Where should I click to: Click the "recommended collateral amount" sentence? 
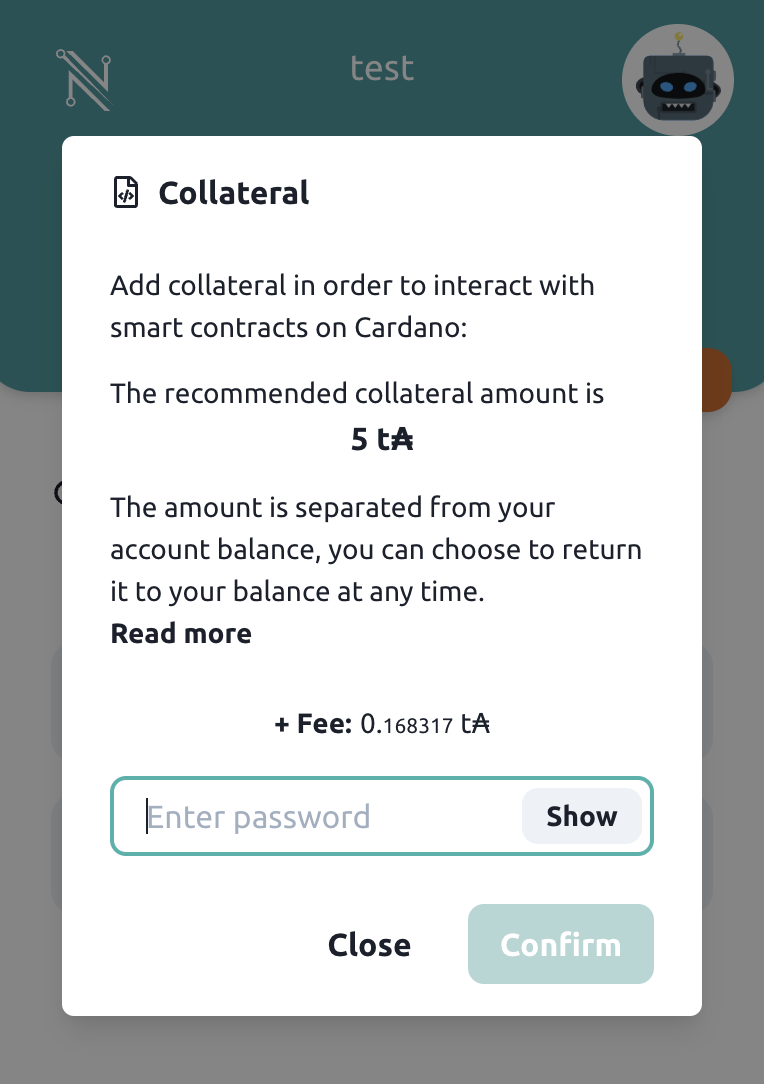357,393
